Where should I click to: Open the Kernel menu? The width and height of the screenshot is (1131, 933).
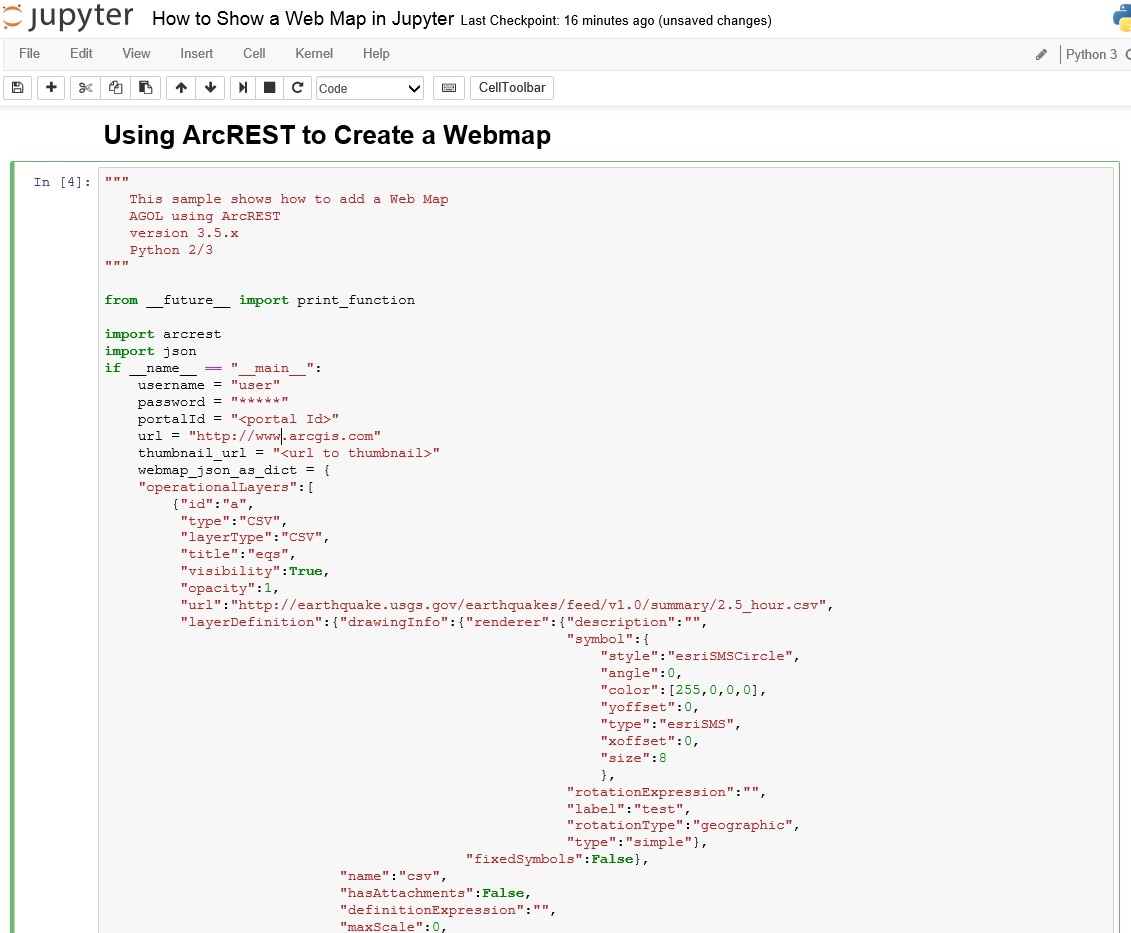314,54
